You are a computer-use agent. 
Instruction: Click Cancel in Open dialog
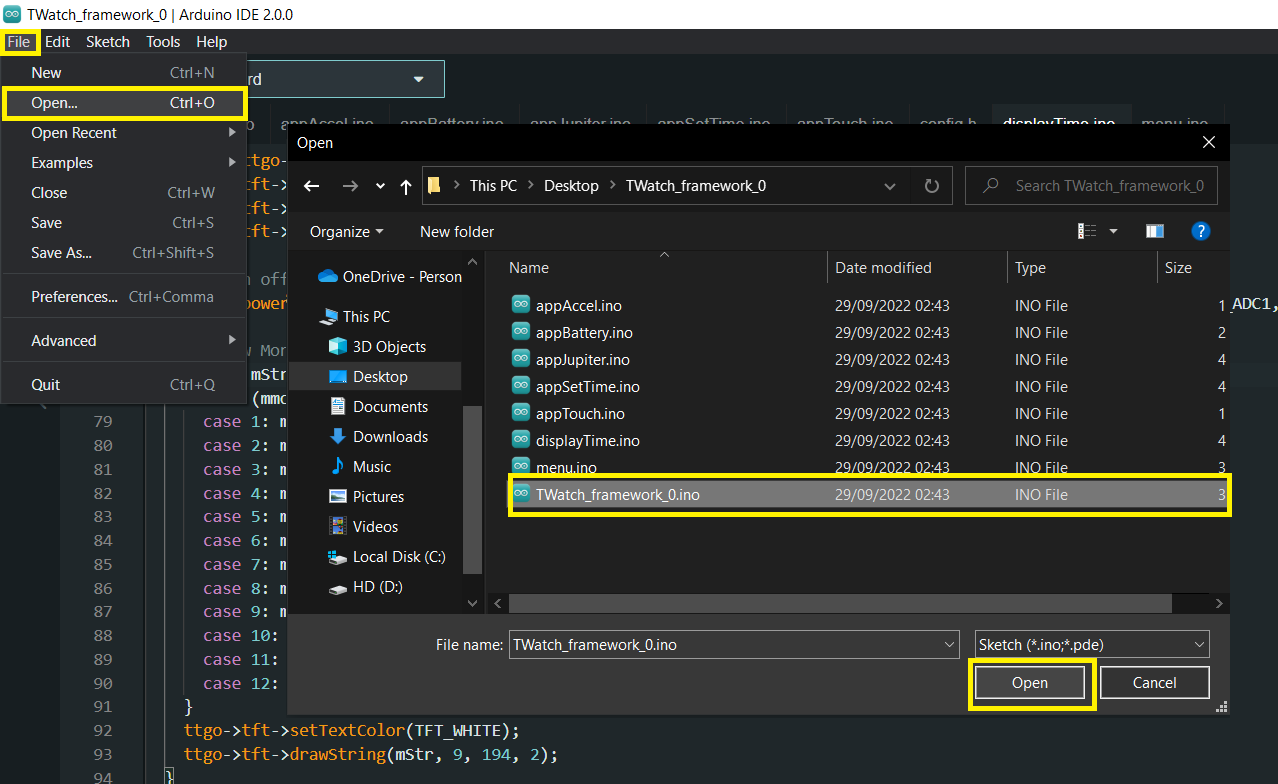click(x=1154, y=683)
